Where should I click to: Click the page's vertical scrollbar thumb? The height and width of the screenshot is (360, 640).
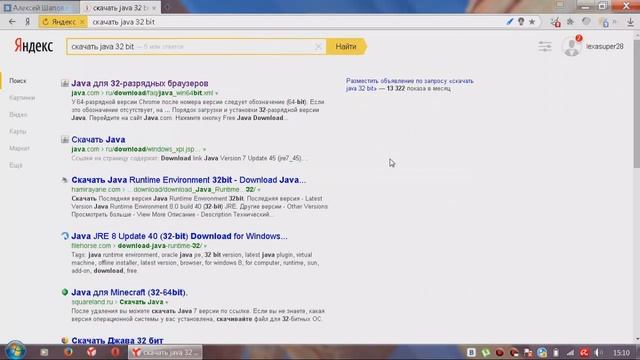pos(637,103)
